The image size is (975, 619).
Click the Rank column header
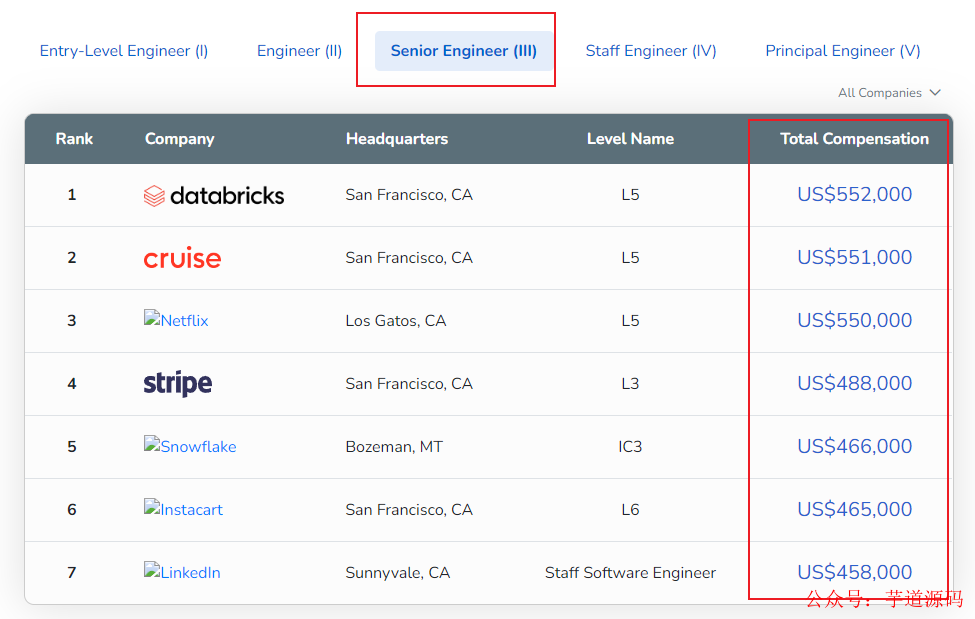point(74,139)
